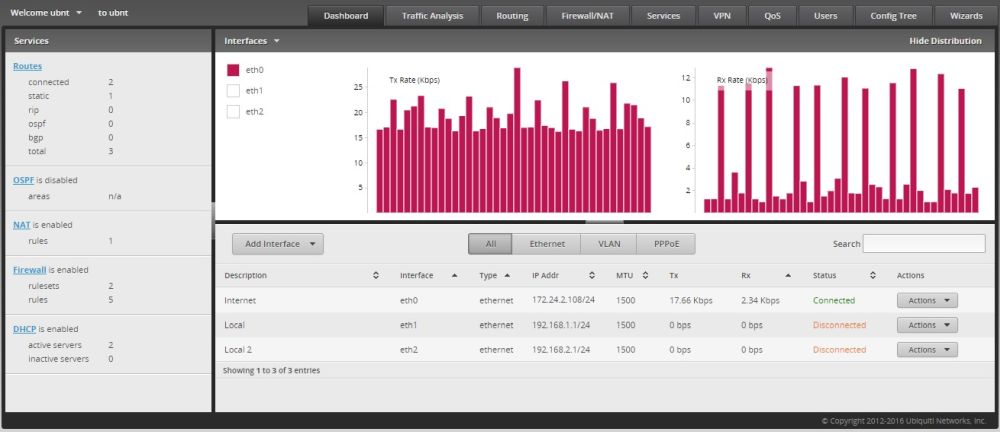Click the active servers count row
Viewport: 1000px width, 432px height.
[71, 345]
